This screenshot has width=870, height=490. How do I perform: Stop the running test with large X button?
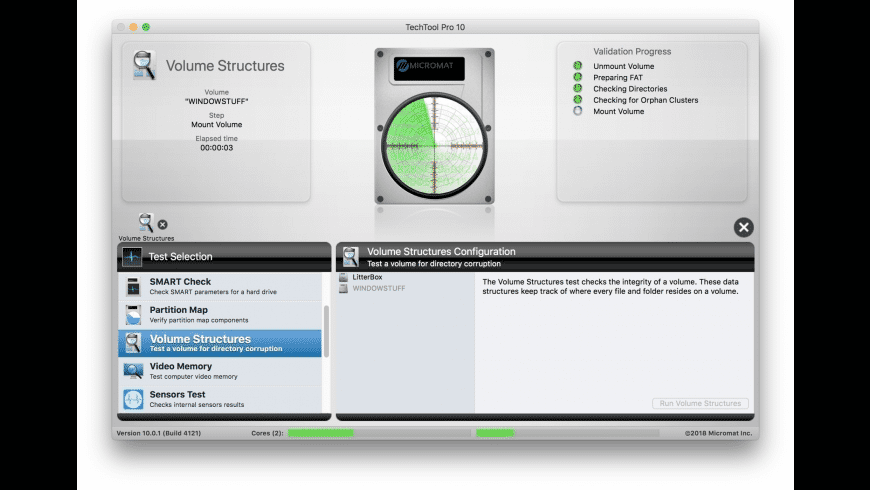point(743,228)
